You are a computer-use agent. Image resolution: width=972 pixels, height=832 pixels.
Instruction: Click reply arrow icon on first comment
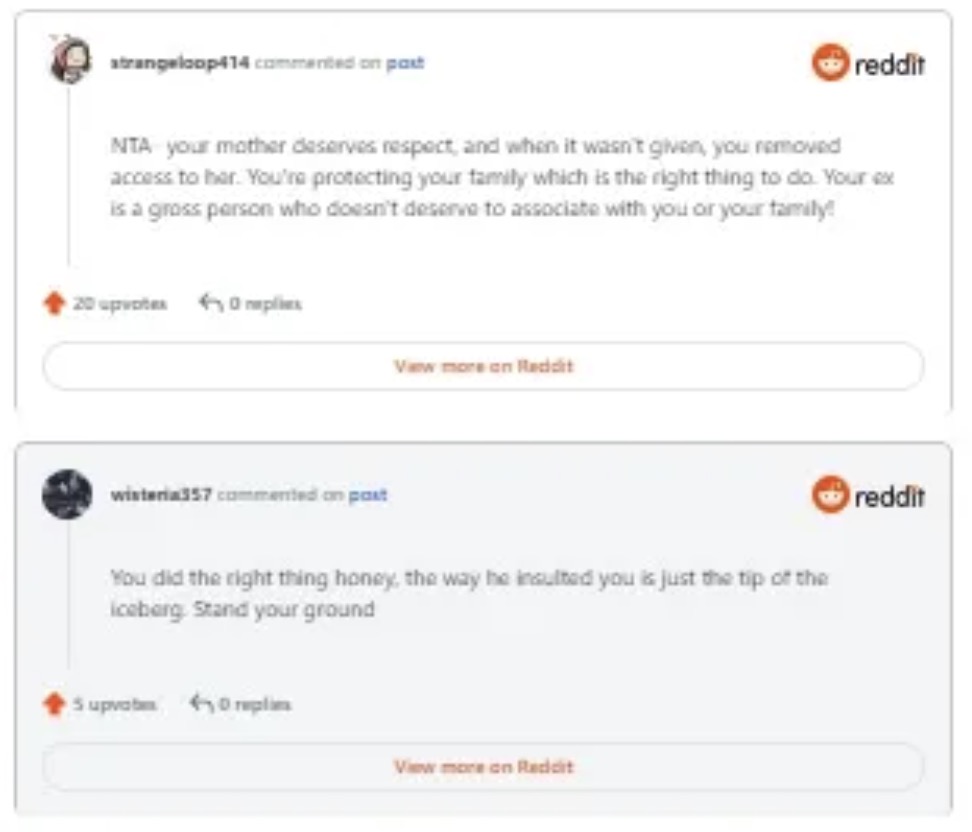click(x=210, y=302)
